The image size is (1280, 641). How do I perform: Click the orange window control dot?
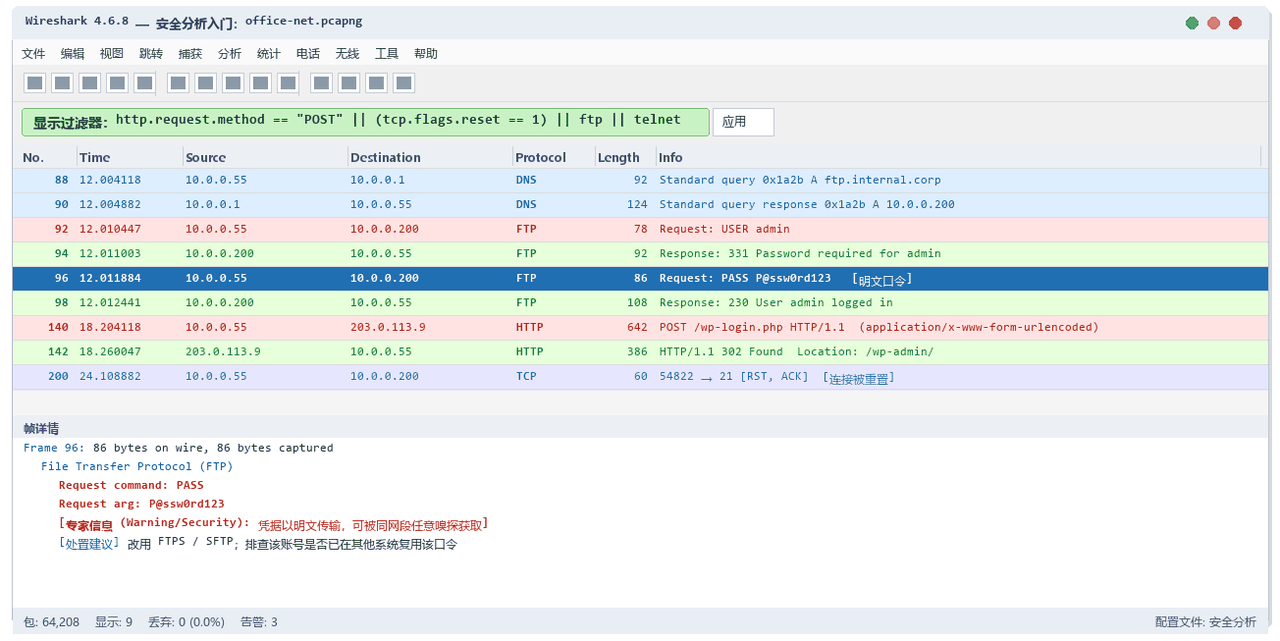coord(1214,23)
